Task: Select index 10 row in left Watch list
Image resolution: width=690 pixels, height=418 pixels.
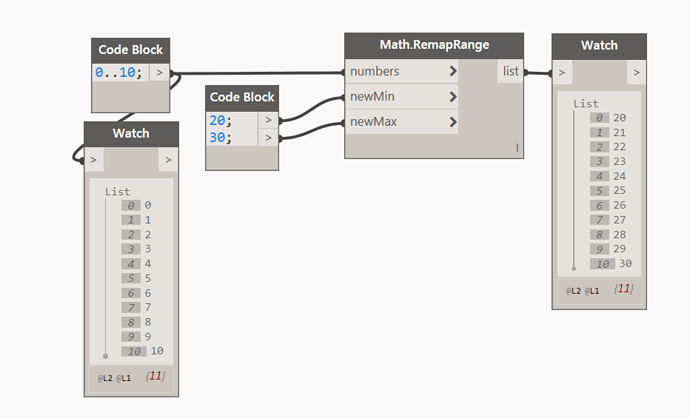Action: tap(143, 351)
